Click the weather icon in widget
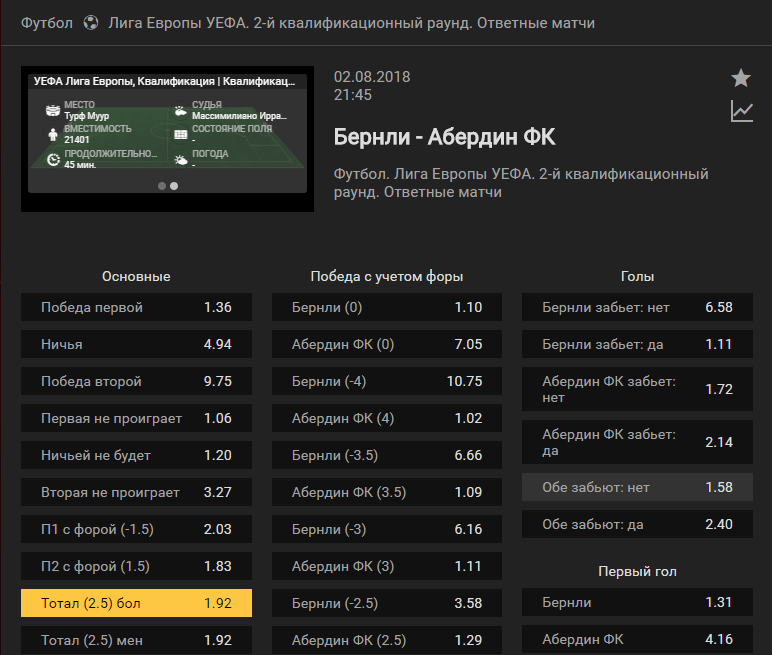The image size is (772, 655). coord(181,159)
